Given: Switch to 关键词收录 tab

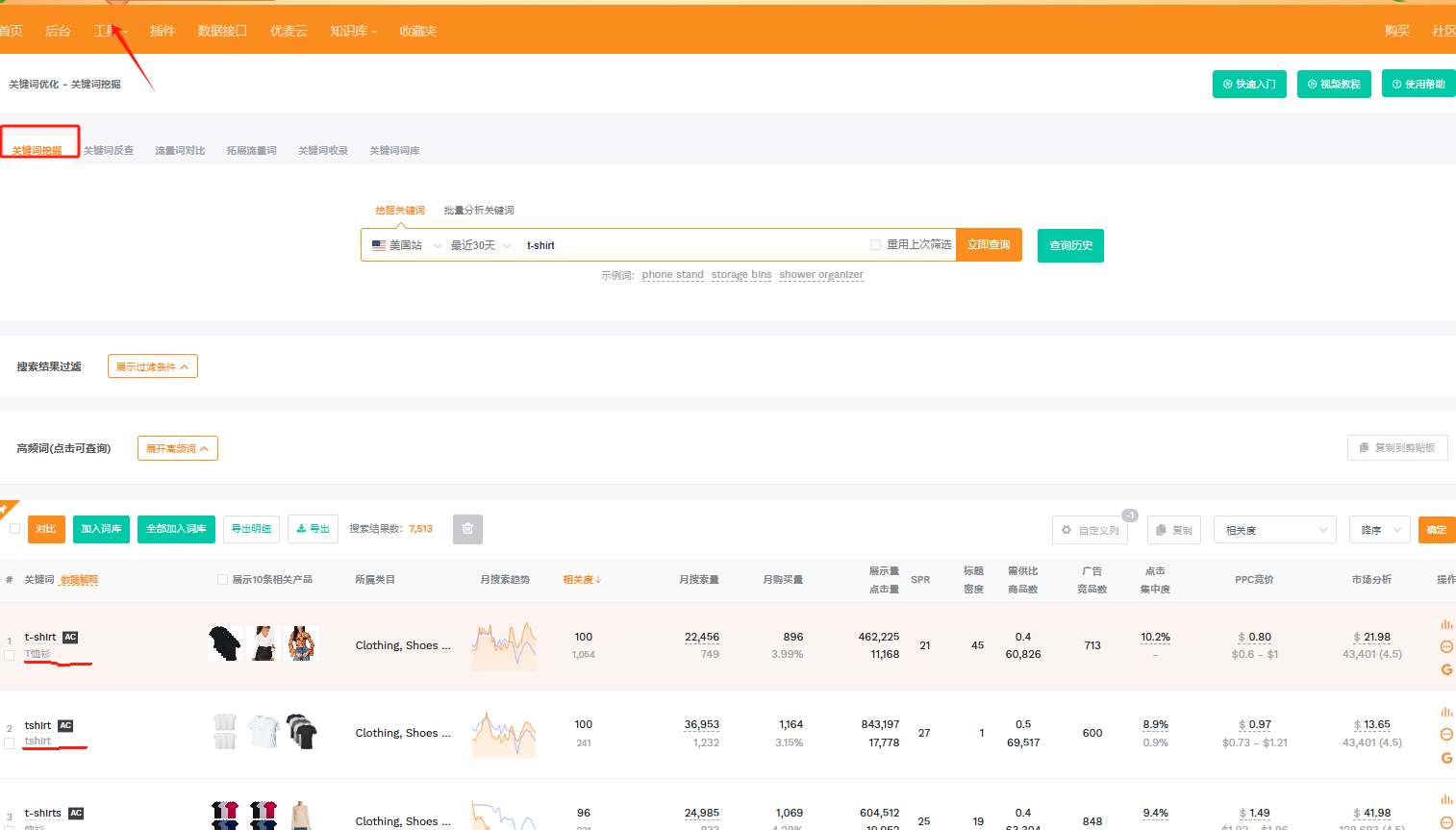Looking at the screenshot, I should click(x=323, y=150).
